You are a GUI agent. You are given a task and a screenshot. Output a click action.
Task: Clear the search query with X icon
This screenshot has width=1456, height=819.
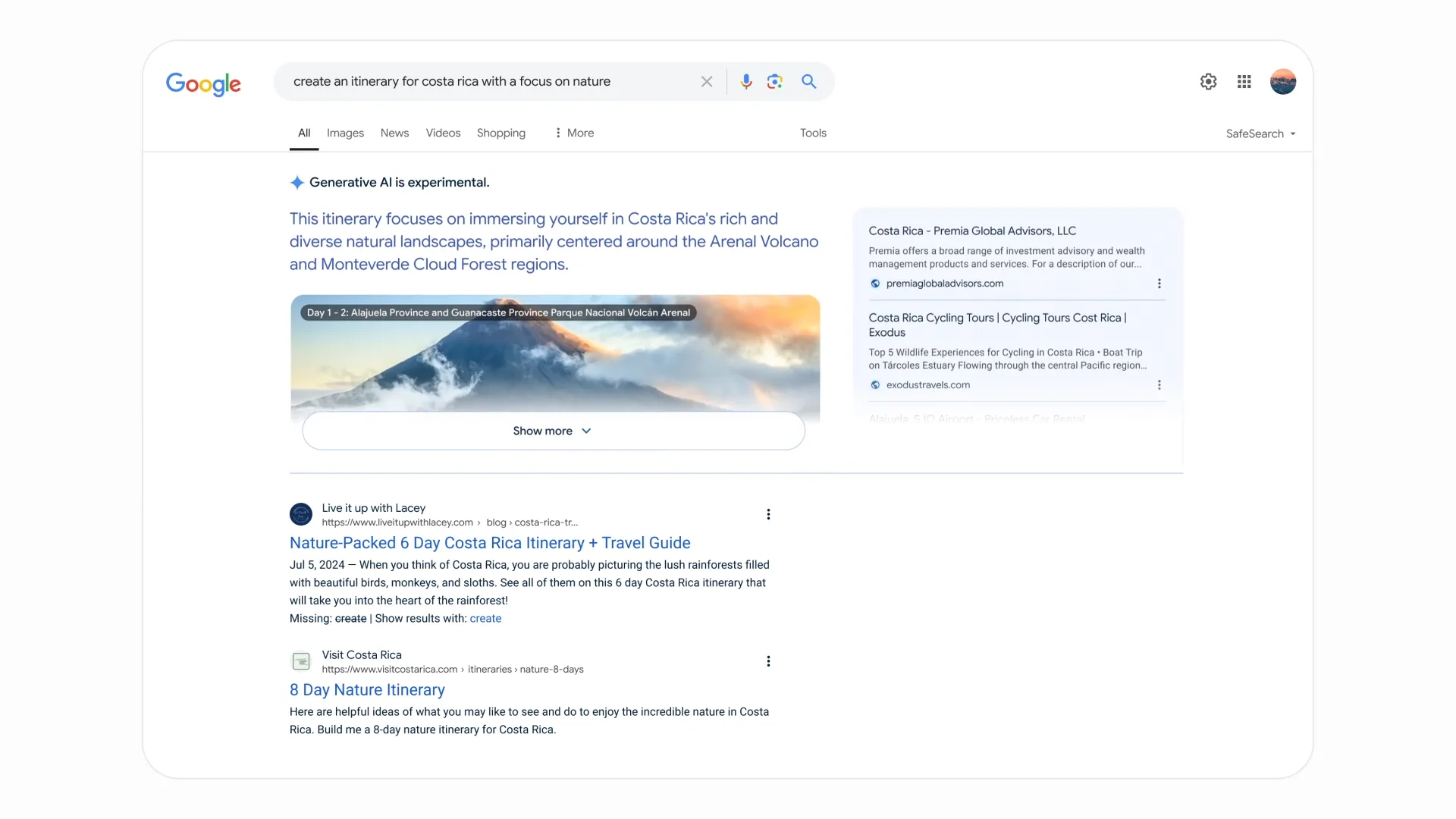tap(706, 82)
